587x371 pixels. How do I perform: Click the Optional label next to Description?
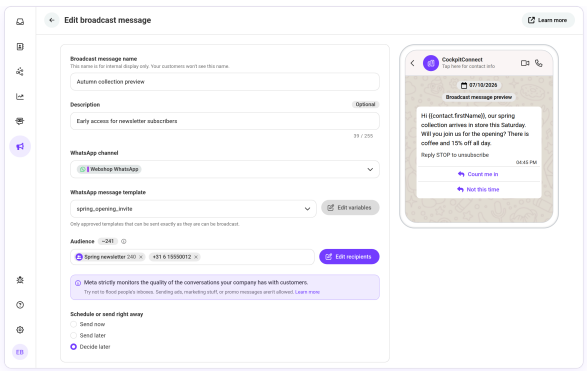365,104
